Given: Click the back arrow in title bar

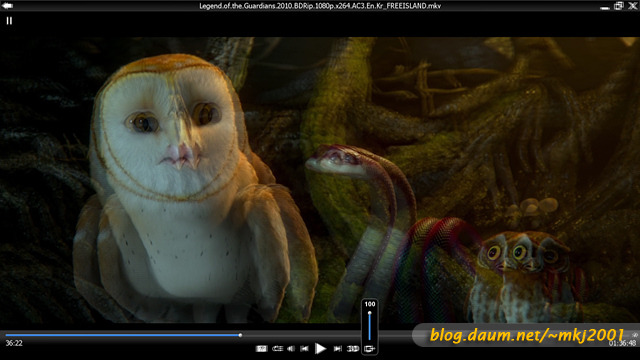Looking at the screenshot, I should tap(7, 6).
